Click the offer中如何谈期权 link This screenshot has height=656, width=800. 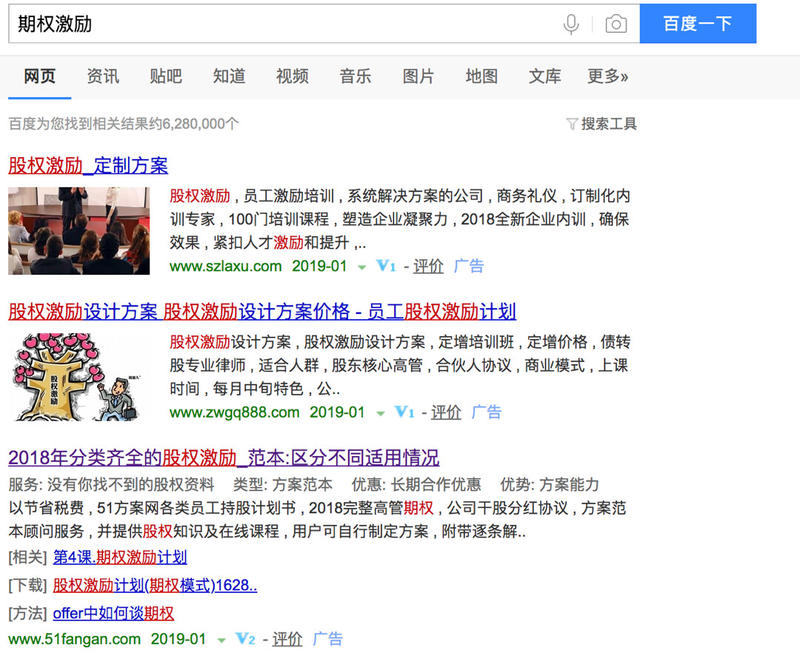(113, 612)
